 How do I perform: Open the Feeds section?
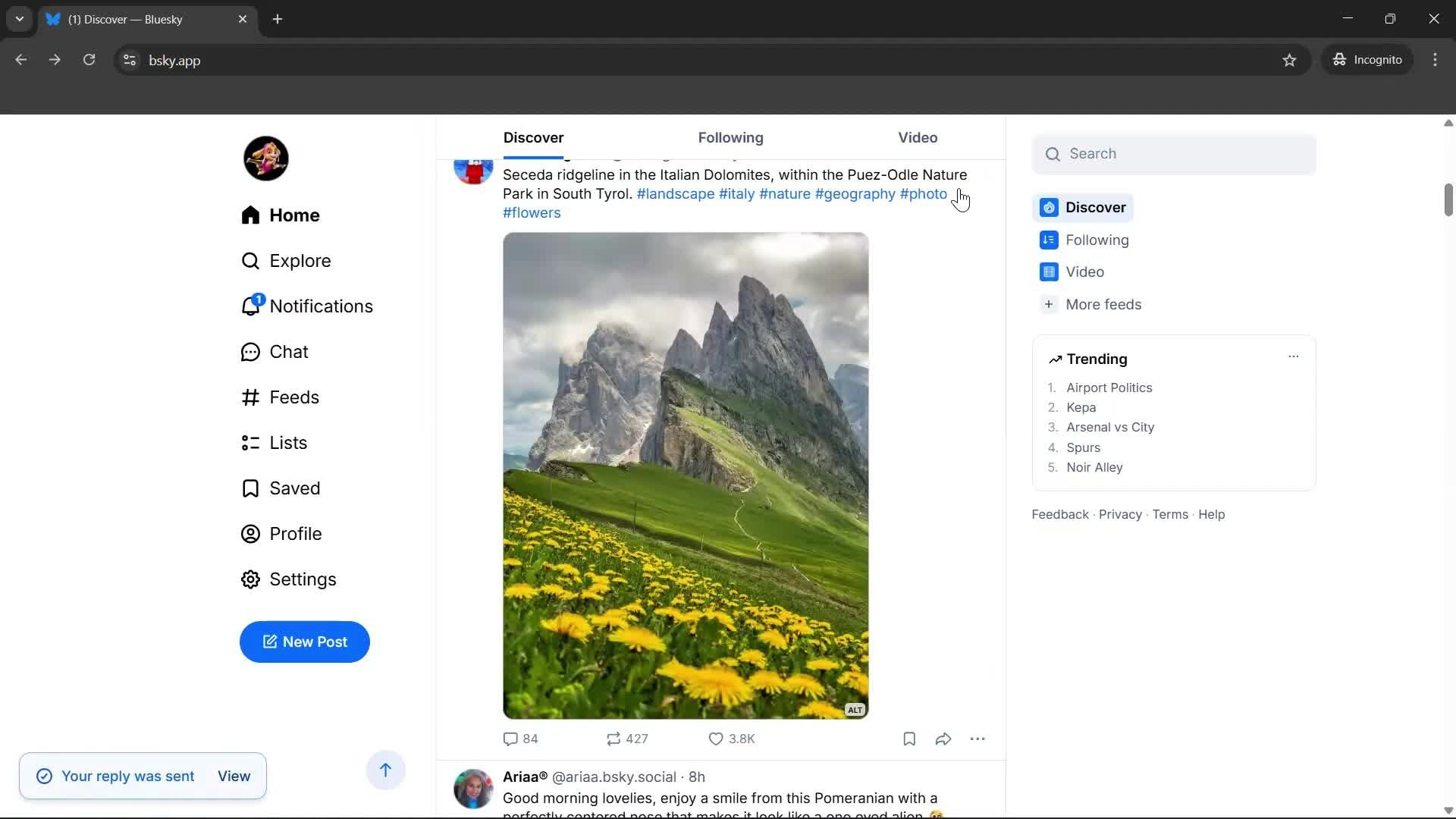point(295,397)
